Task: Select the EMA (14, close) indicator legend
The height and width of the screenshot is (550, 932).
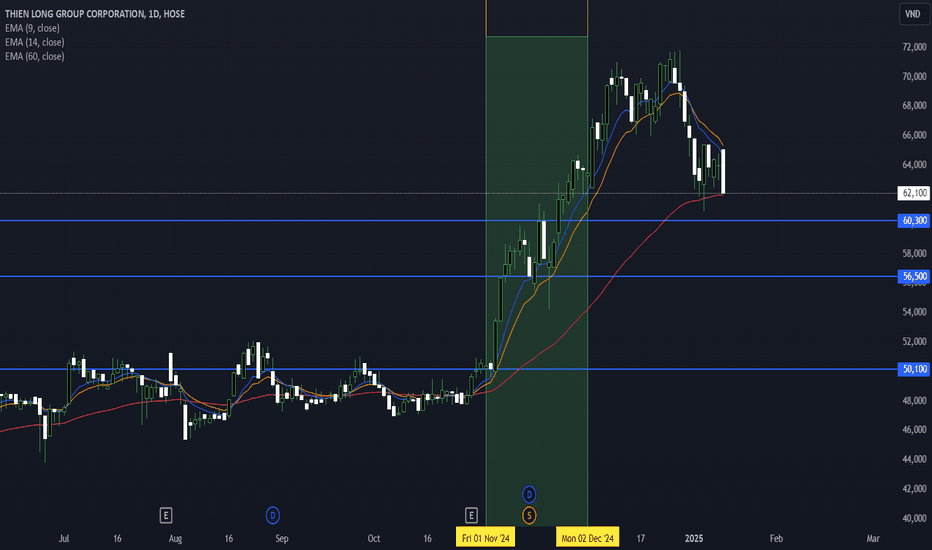Action: click(34, 42)
